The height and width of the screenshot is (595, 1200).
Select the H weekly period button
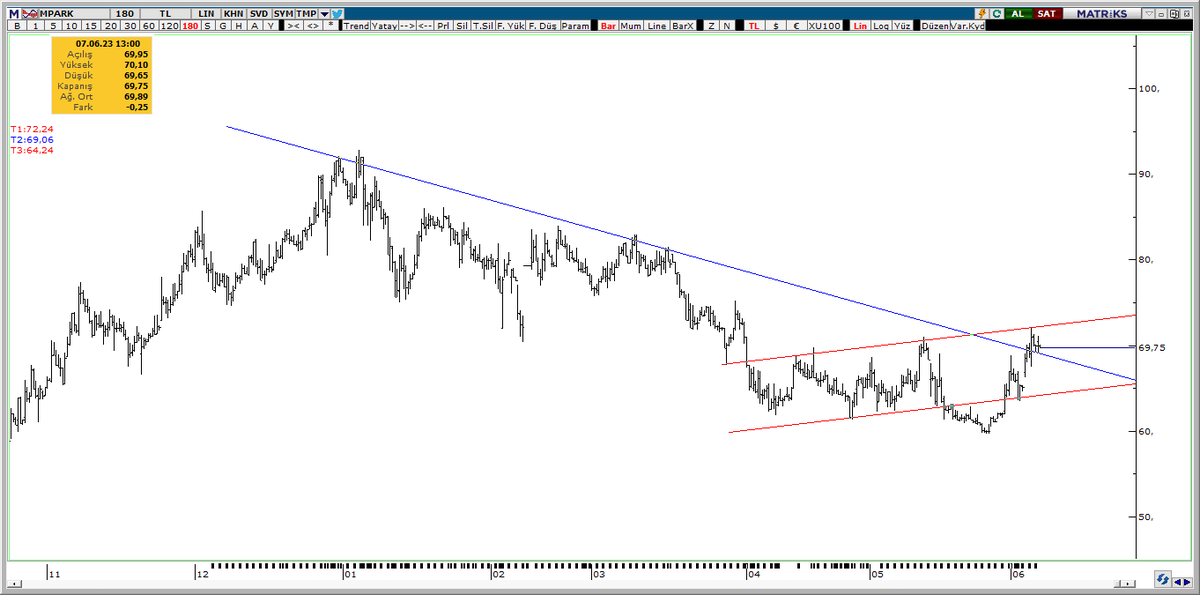click(239, 26)
